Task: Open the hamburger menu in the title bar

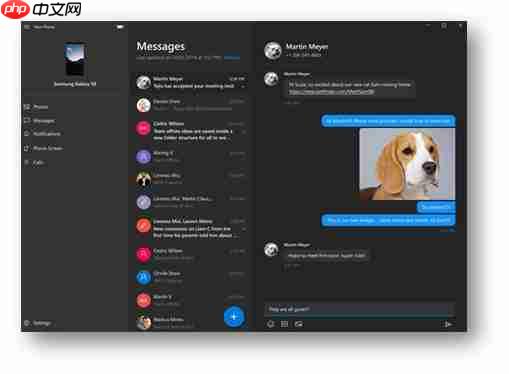Action: point(27,27)
